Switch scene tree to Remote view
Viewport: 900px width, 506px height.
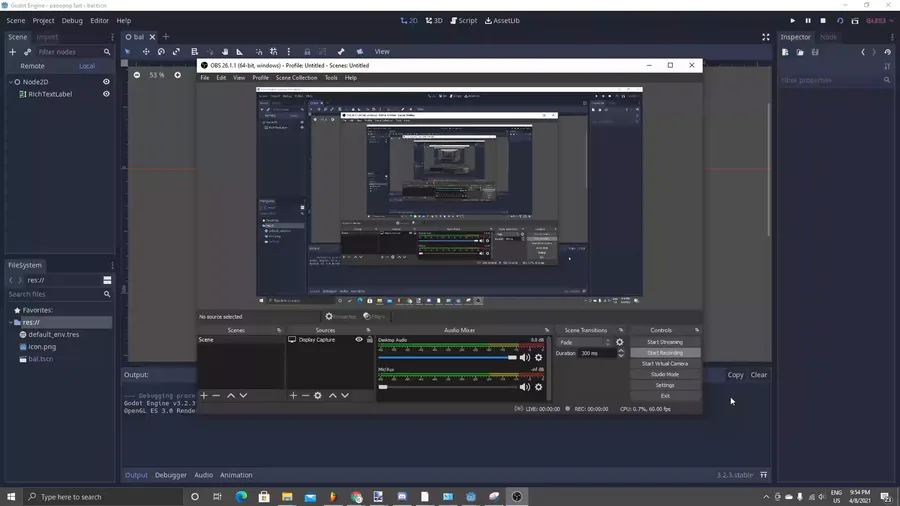(32, 66)
